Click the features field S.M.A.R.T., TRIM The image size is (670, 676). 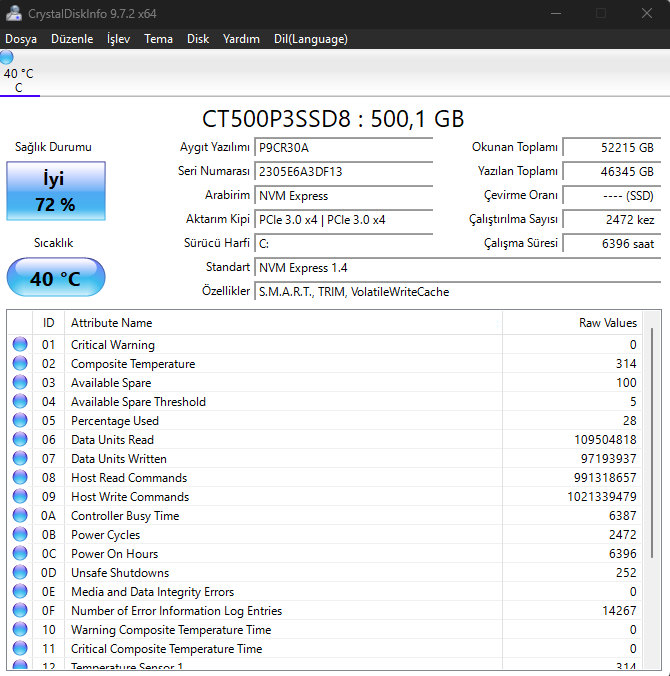(457, 292)
